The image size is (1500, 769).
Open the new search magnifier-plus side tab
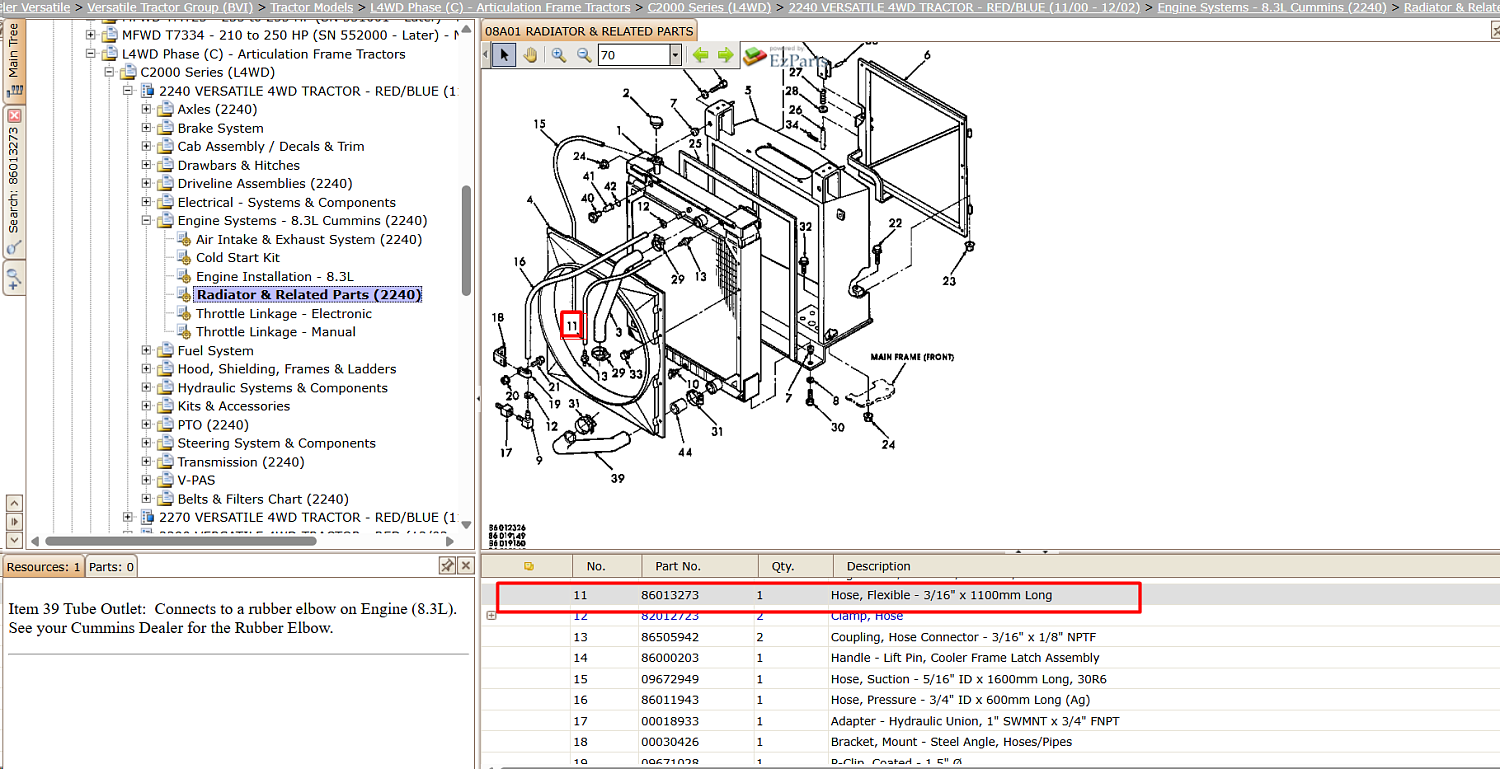tap(14, 277)
